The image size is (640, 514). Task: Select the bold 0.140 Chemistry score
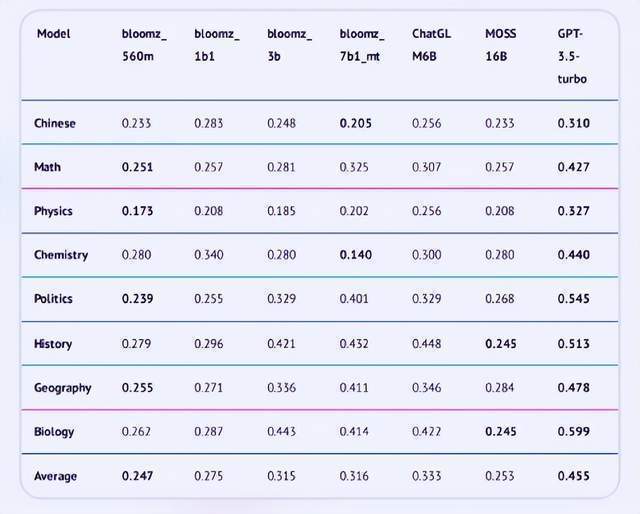click(x=354, y=255)
